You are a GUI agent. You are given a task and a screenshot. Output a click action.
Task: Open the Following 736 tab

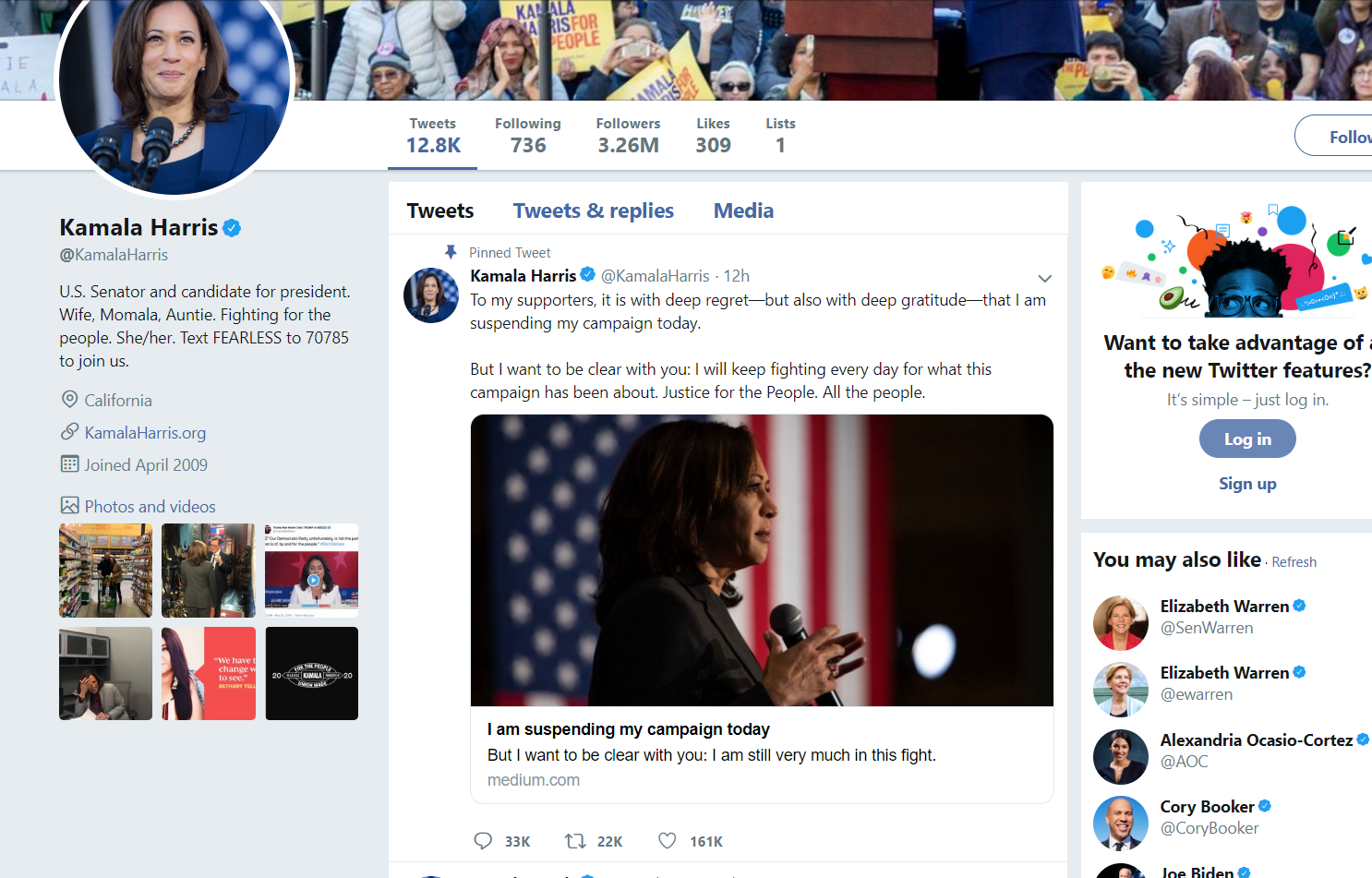[x=528, y=137]
